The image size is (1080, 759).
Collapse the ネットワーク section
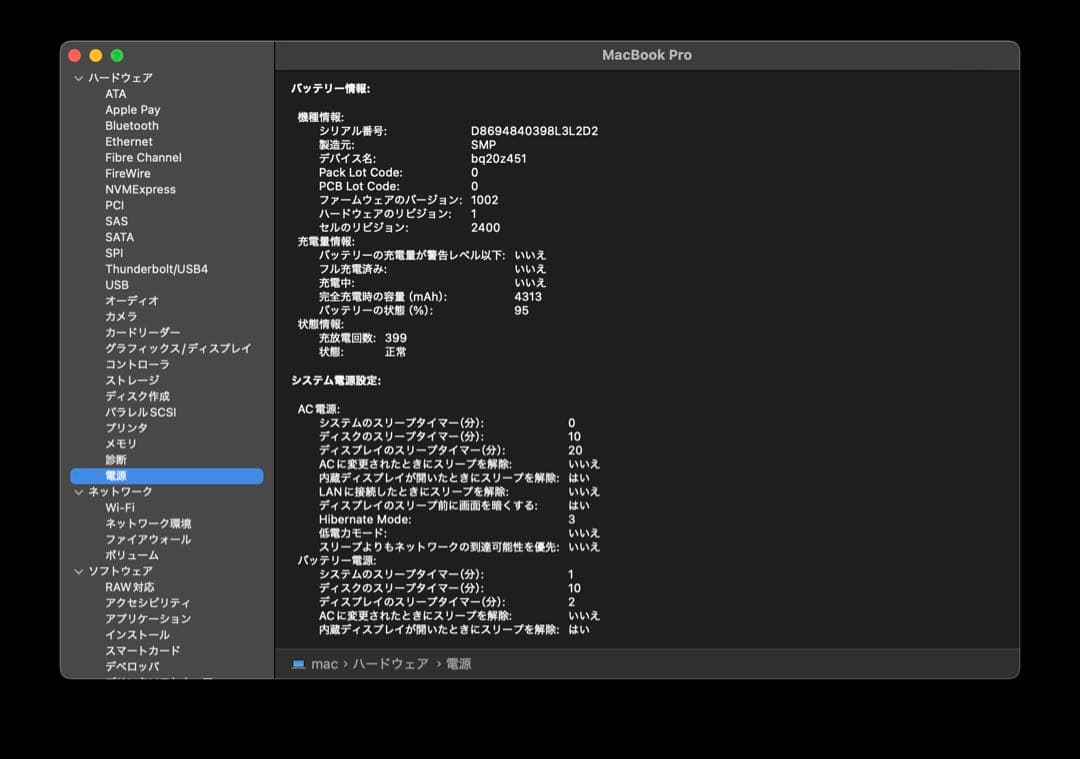pos(78,491)
